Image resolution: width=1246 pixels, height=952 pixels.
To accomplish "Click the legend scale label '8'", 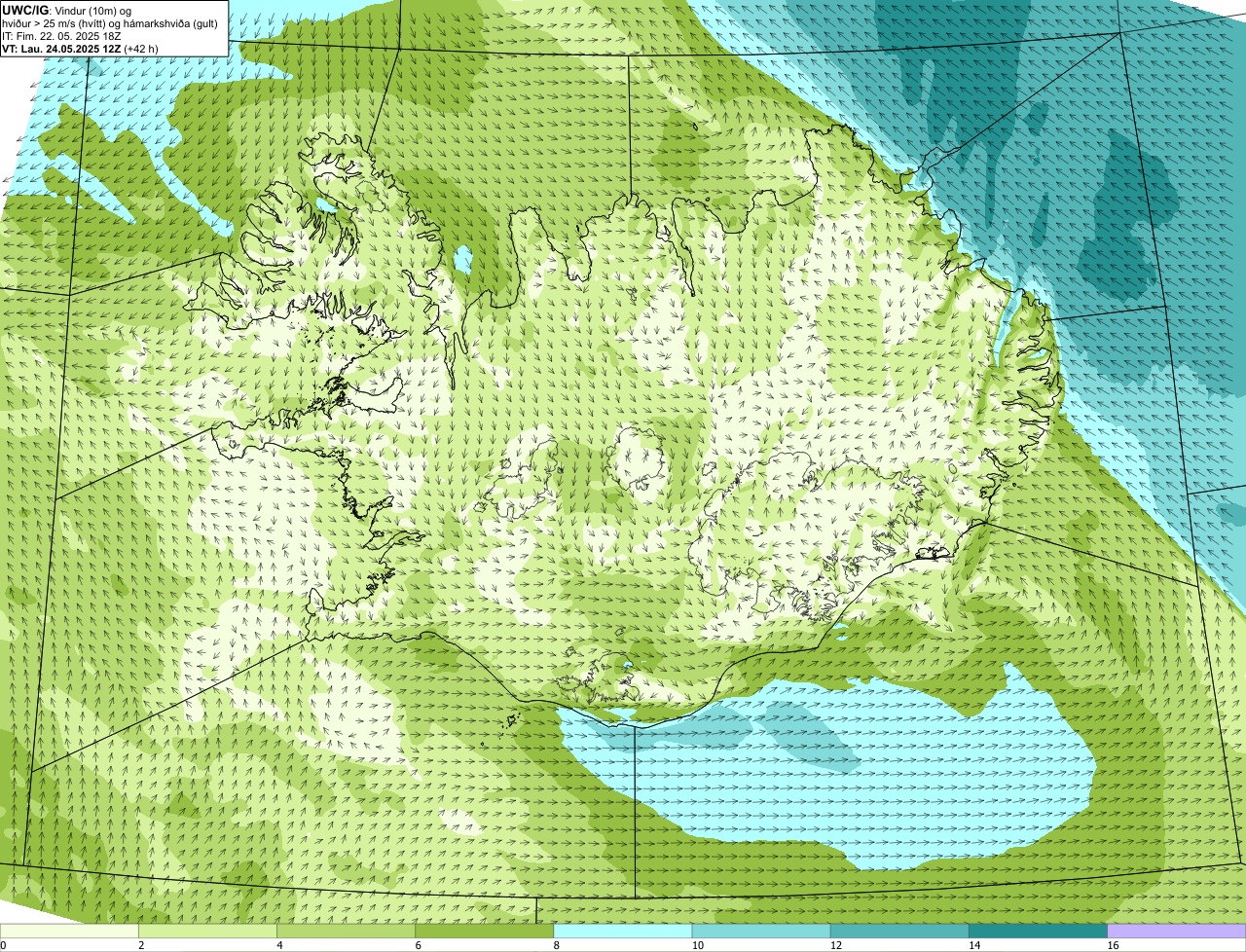I will [556, 945].
